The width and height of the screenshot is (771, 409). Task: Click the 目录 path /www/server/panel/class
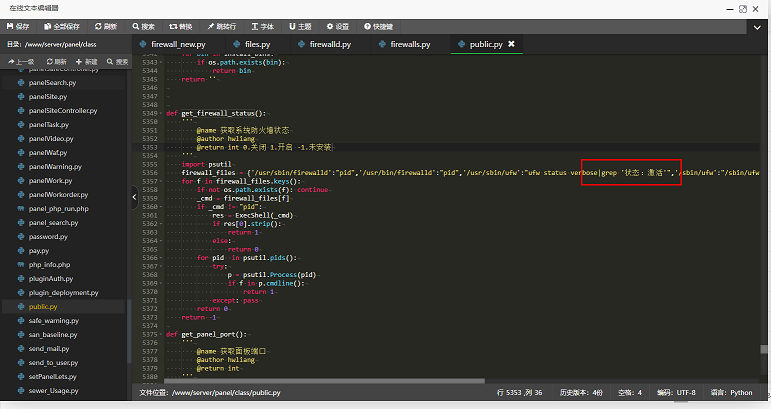click(x=51, y=44)
